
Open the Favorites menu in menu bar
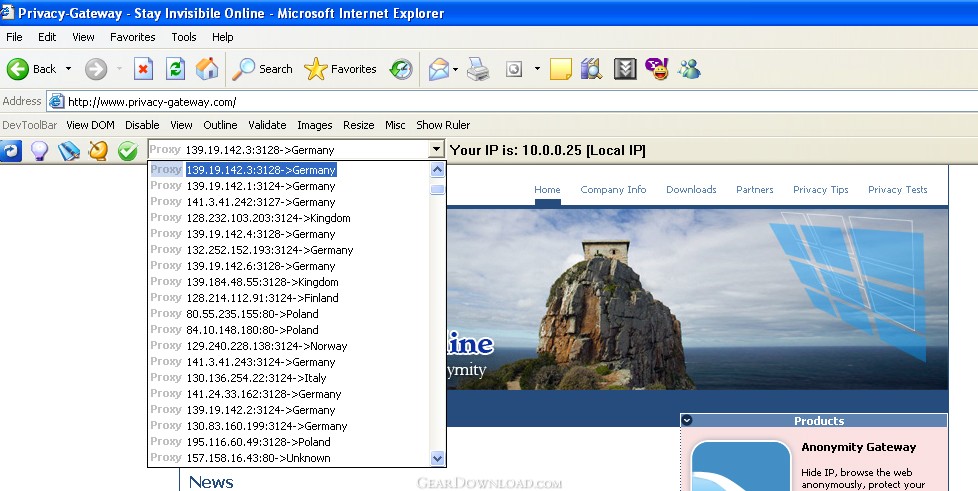click(x=133, y=37)
